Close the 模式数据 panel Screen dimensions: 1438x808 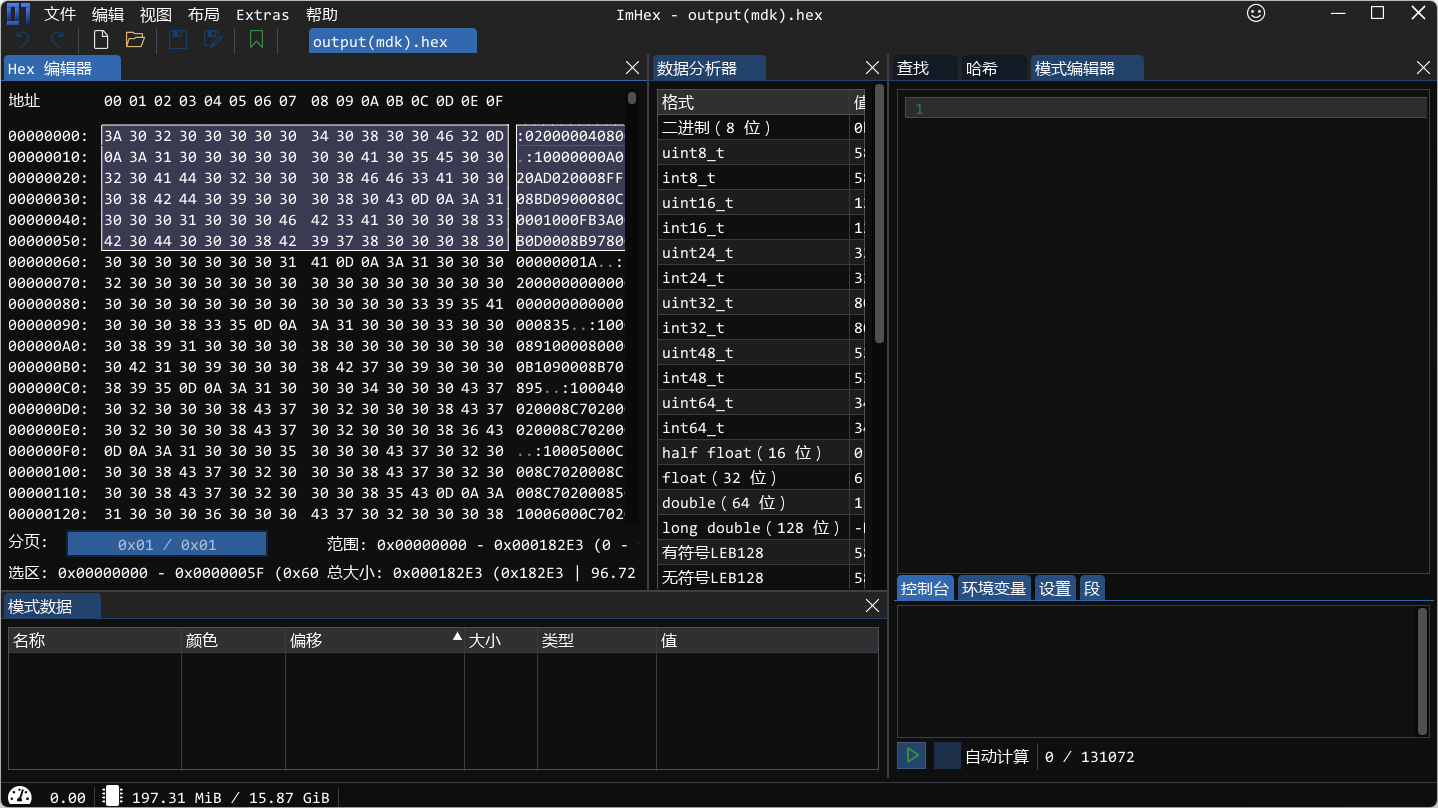[x=872, y=606]
